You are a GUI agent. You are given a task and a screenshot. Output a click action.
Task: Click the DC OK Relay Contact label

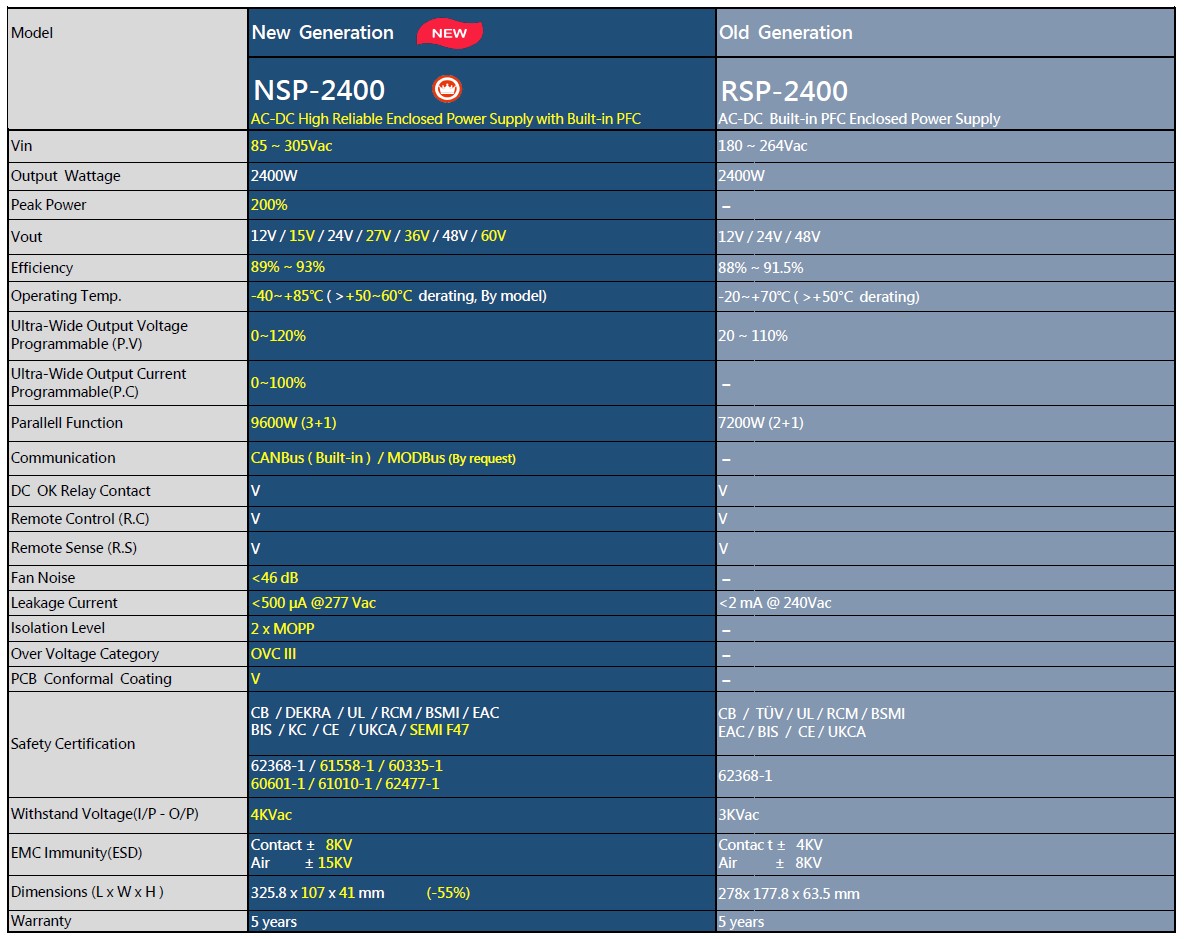pos(80,491)
